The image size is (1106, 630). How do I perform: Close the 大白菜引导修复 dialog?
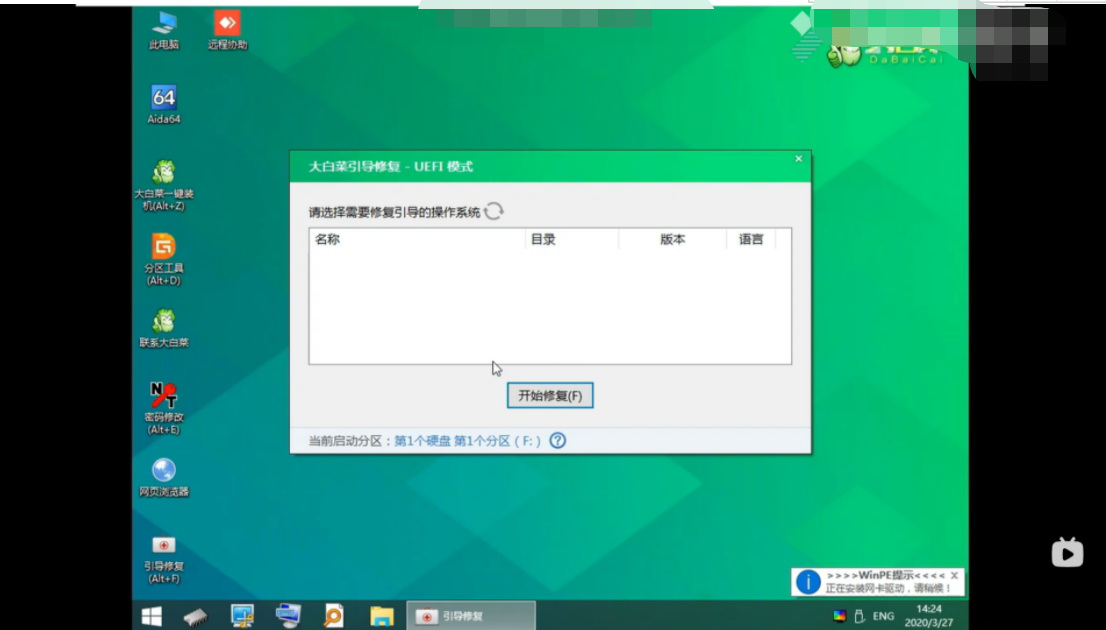(x=798, y=159)
